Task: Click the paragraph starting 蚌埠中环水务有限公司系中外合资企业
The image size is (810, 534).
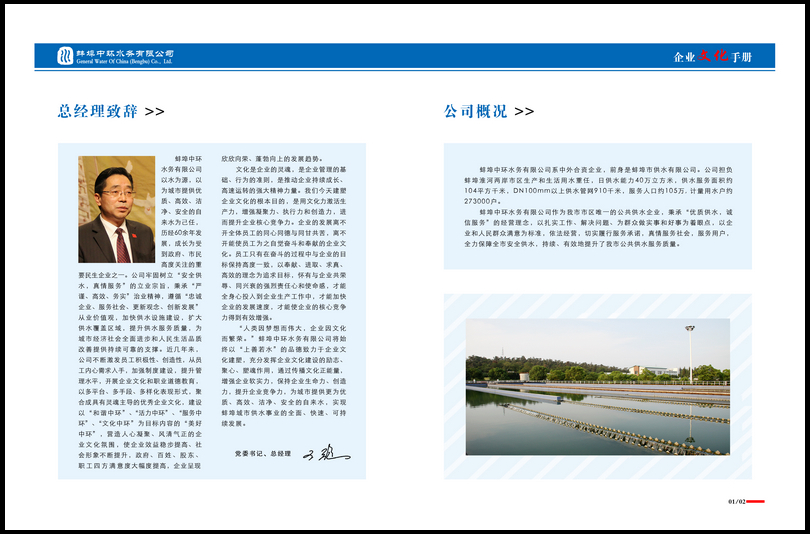Action: [598, 185]
